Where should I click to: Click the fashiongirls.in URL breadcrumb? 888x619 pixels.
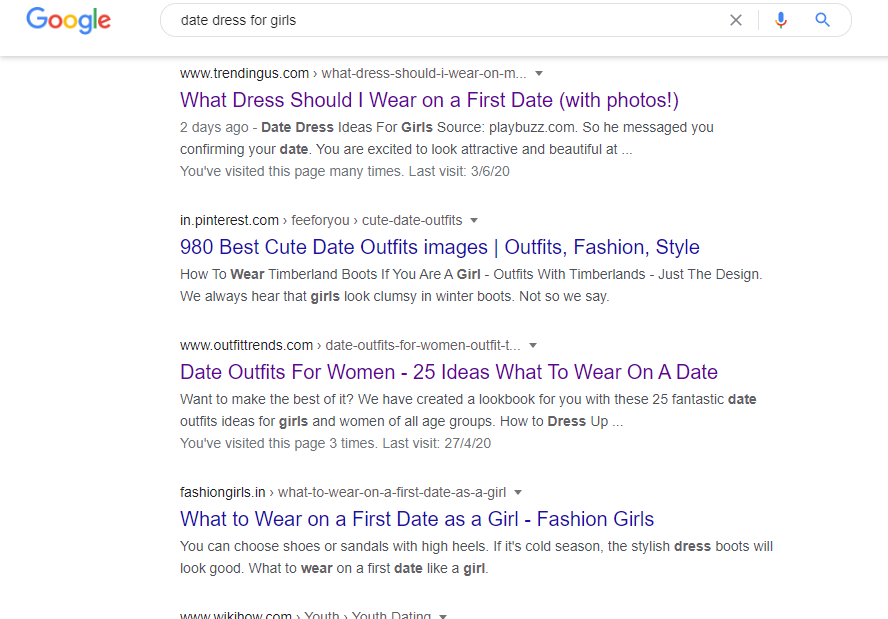pyautogui.click(x=343, y=493)
